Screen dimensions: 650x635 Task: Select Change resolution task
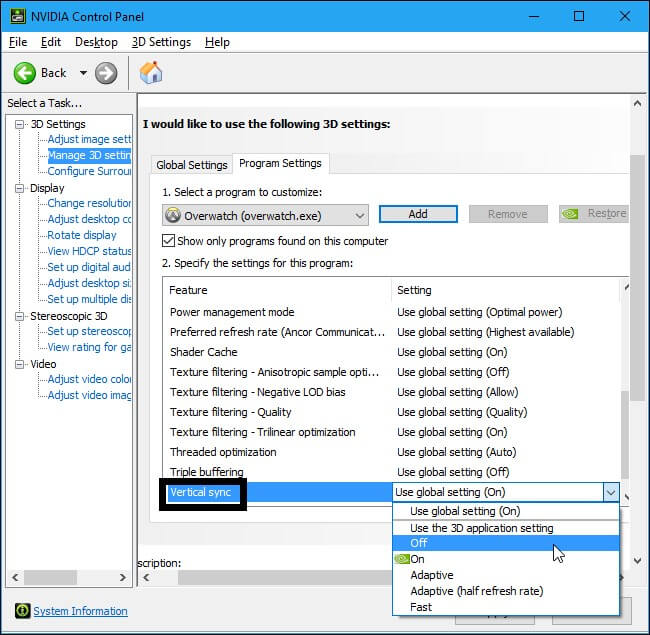[89, 203]
